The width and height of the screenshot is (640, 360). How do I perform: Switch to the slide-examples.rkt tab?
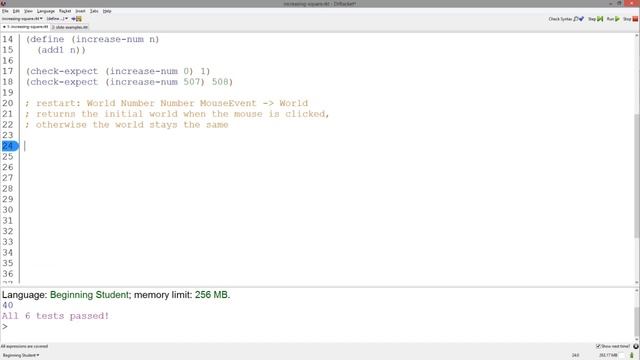[70, 27]
